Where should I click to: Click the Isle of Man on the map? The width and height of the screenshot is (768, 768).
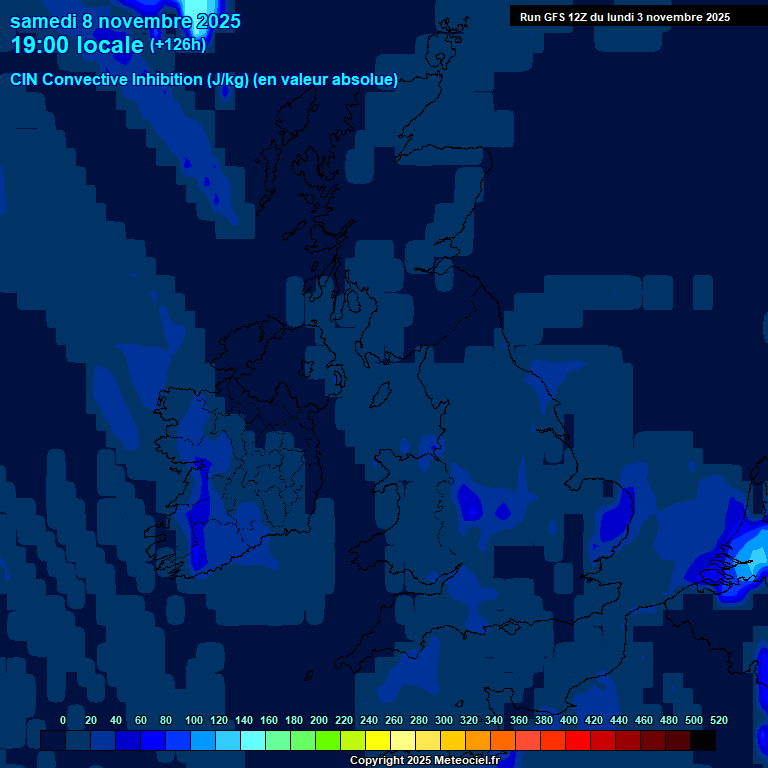(381, 394)
